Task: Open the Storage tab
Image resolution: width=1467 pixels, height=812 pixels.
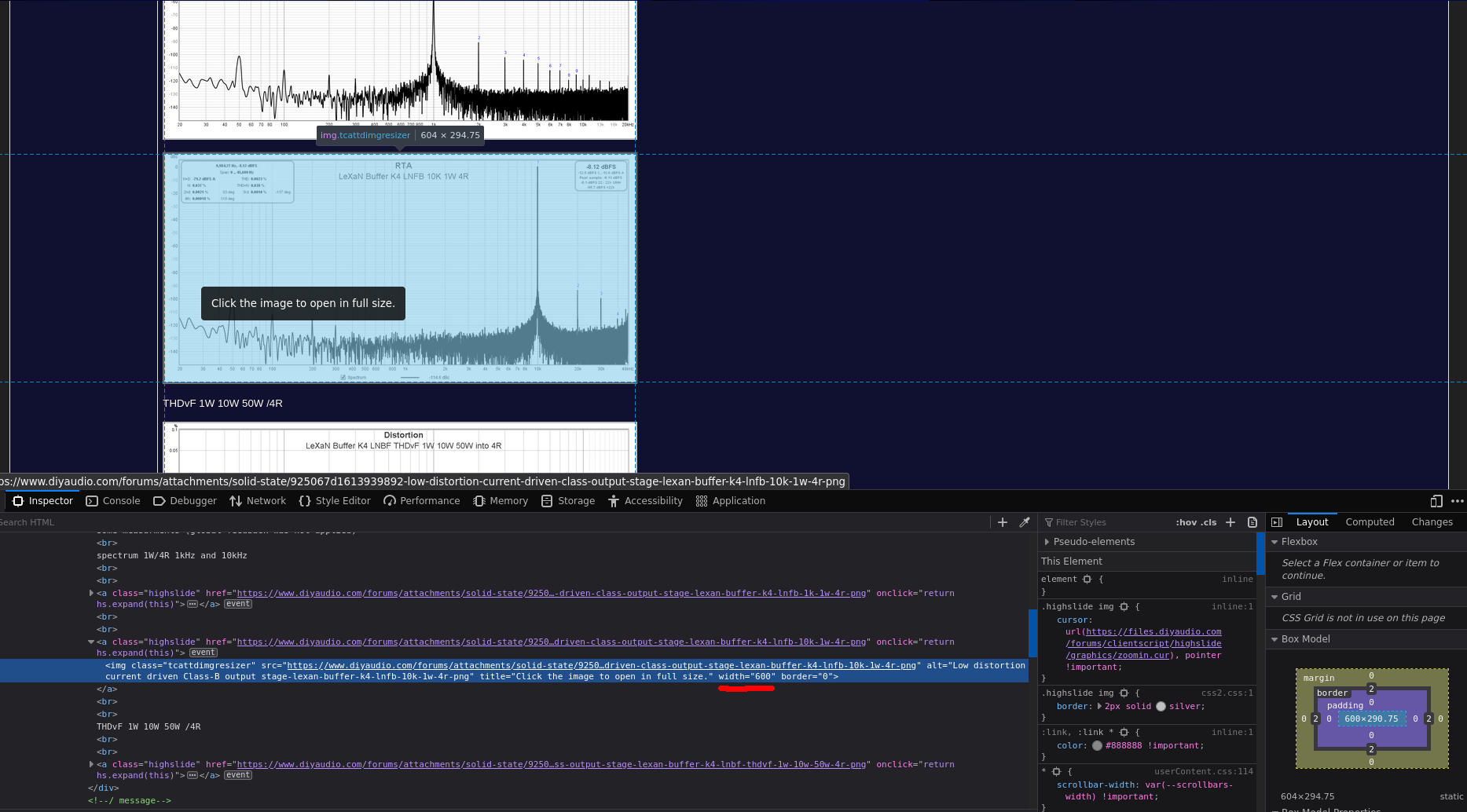Action: (568, 501)
